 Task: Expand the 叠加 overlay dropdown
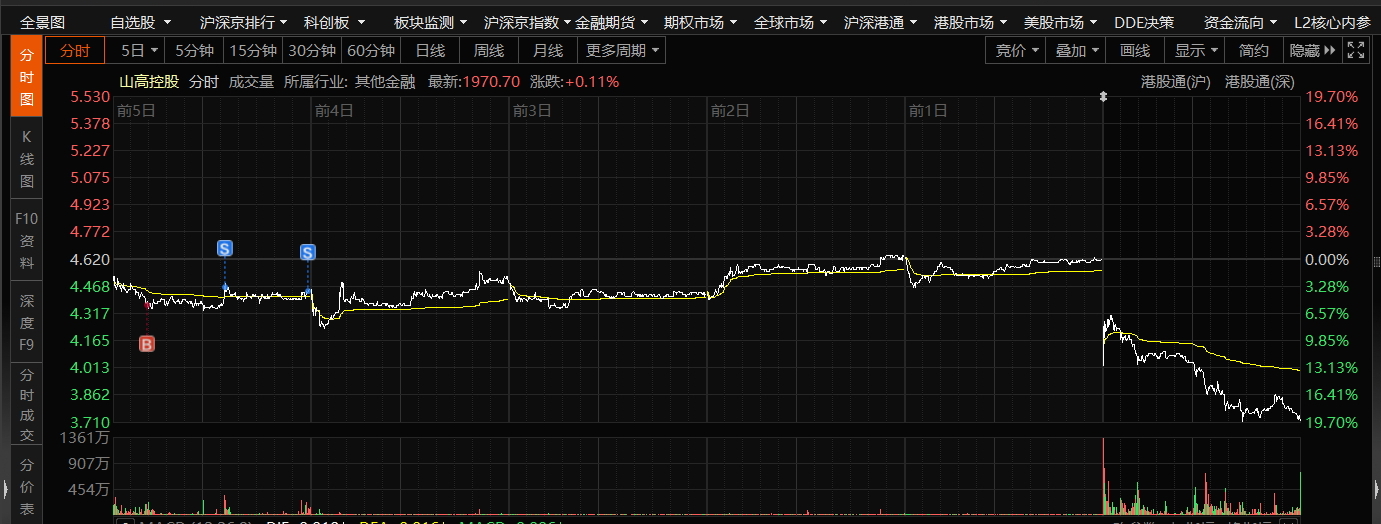[1078, 50]
